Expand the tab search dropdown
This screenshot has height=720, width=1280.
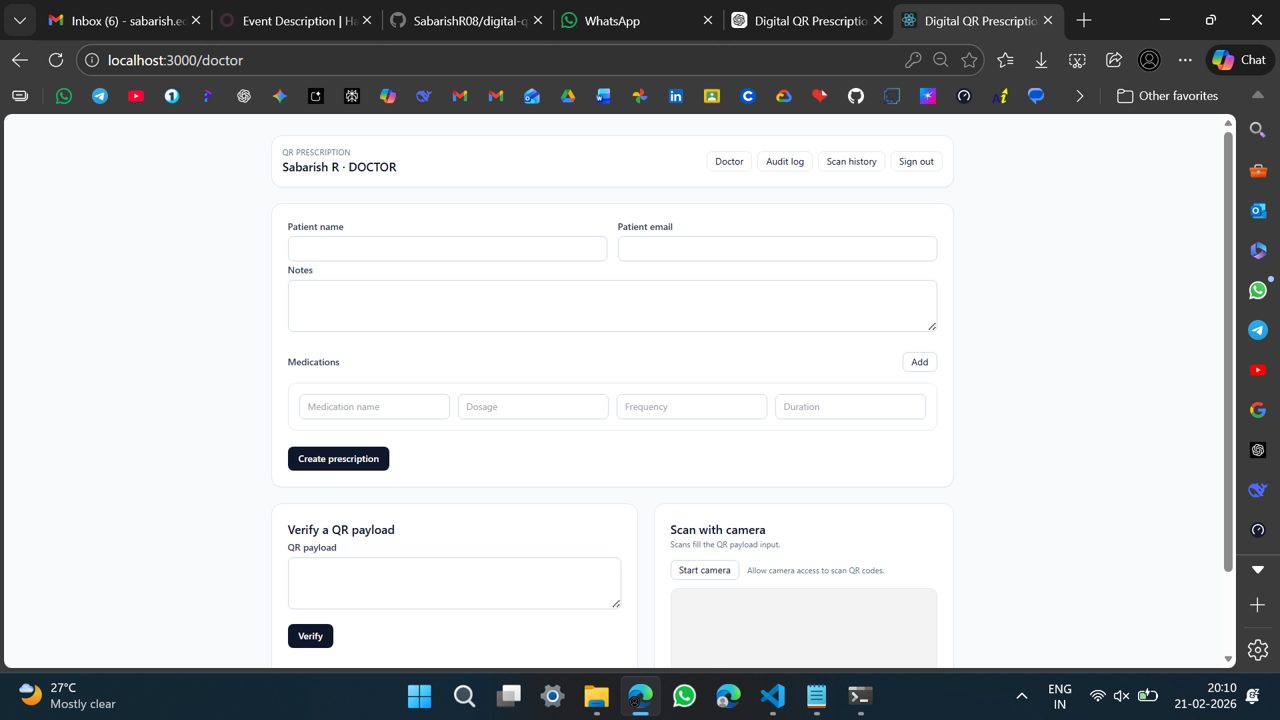pos(20,20)
